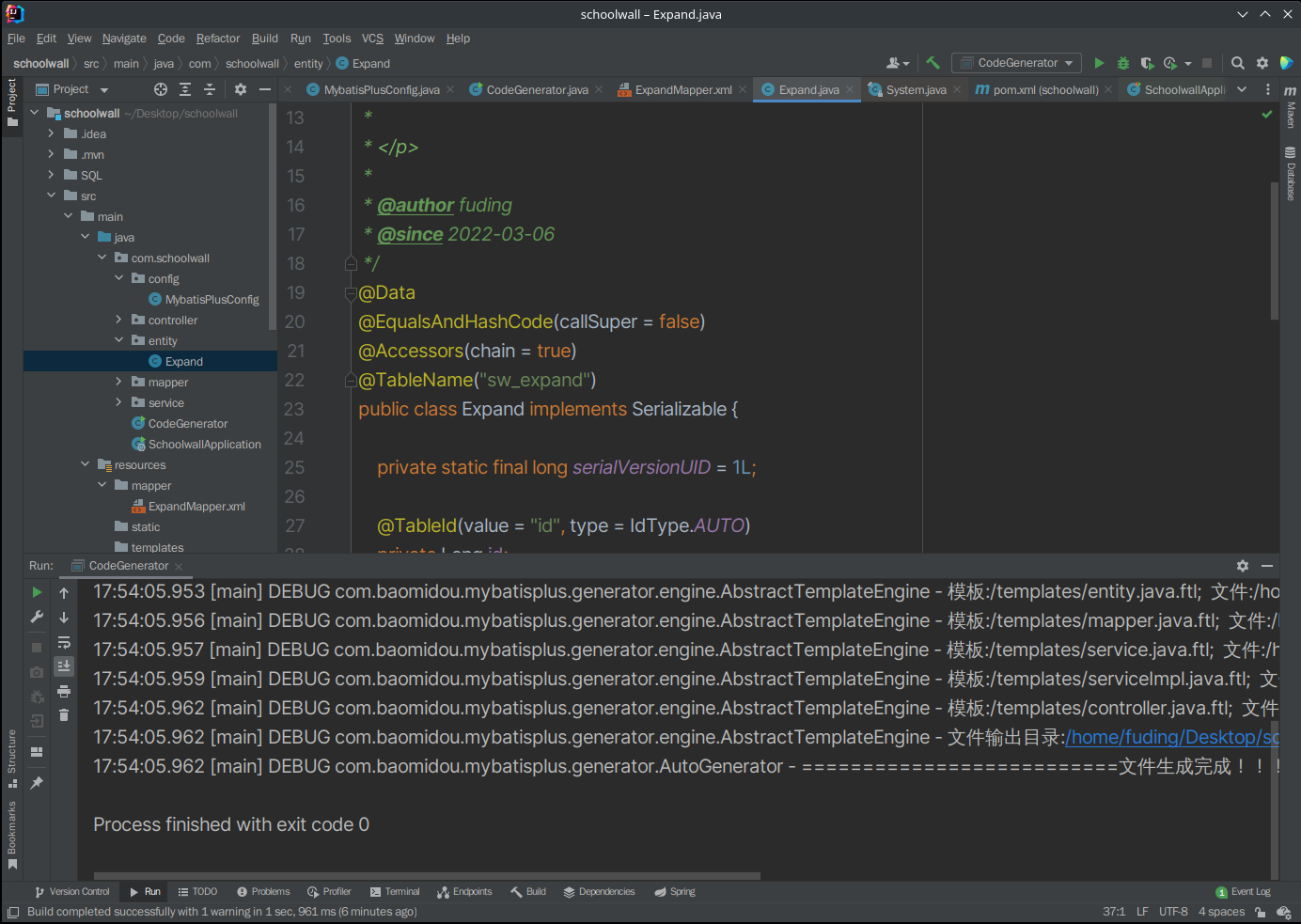
Task: Expand the SQL folder
Action: pyautogui.click(x=52, y=175)
